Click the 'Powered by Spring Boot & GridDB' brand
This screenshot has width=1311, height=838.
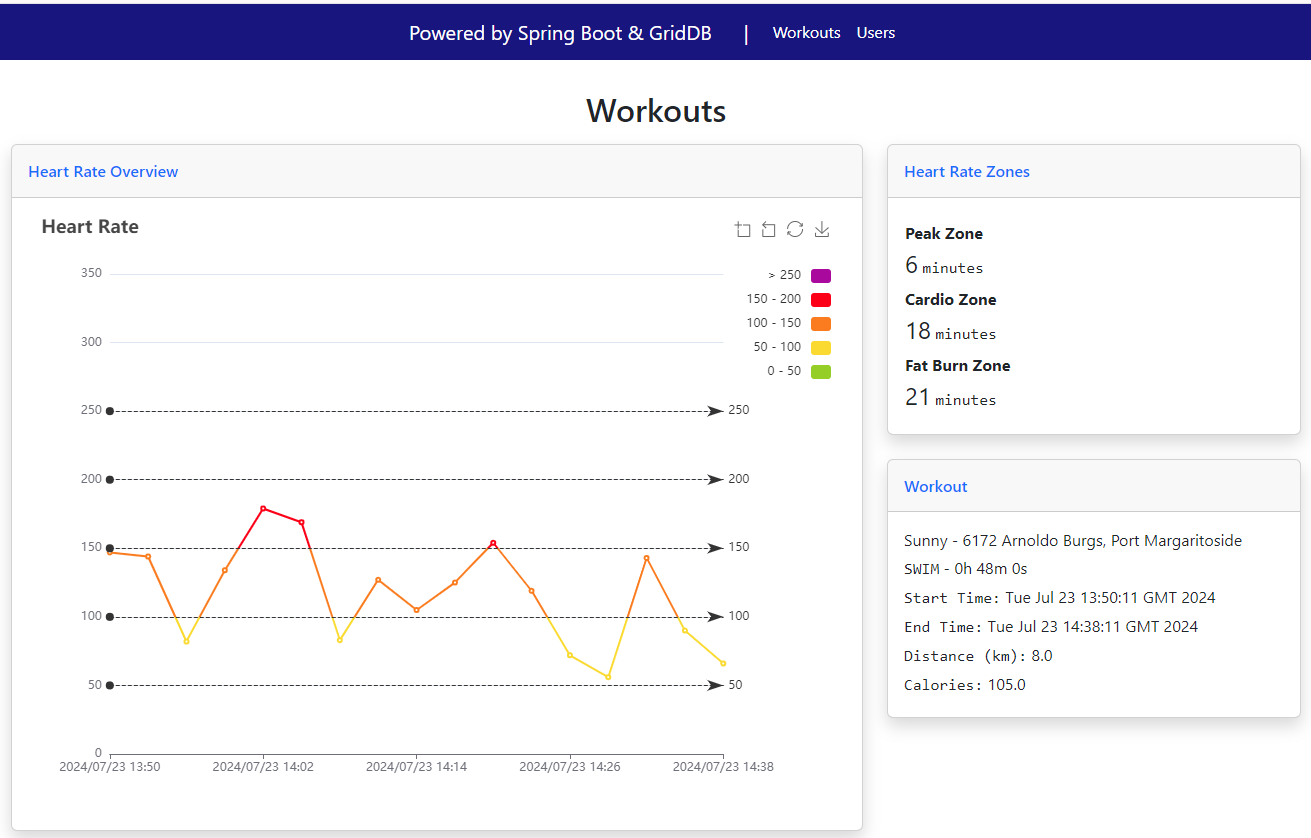(x=560, y=33)
